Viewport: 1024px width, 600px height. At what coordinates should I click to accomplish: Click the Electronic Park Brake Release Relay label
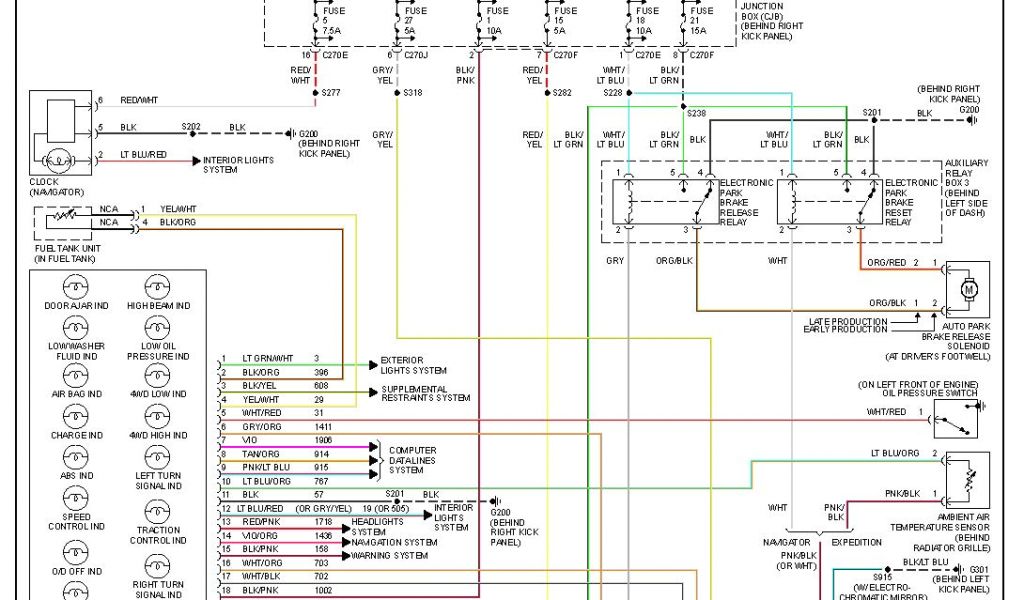point(746,203)
